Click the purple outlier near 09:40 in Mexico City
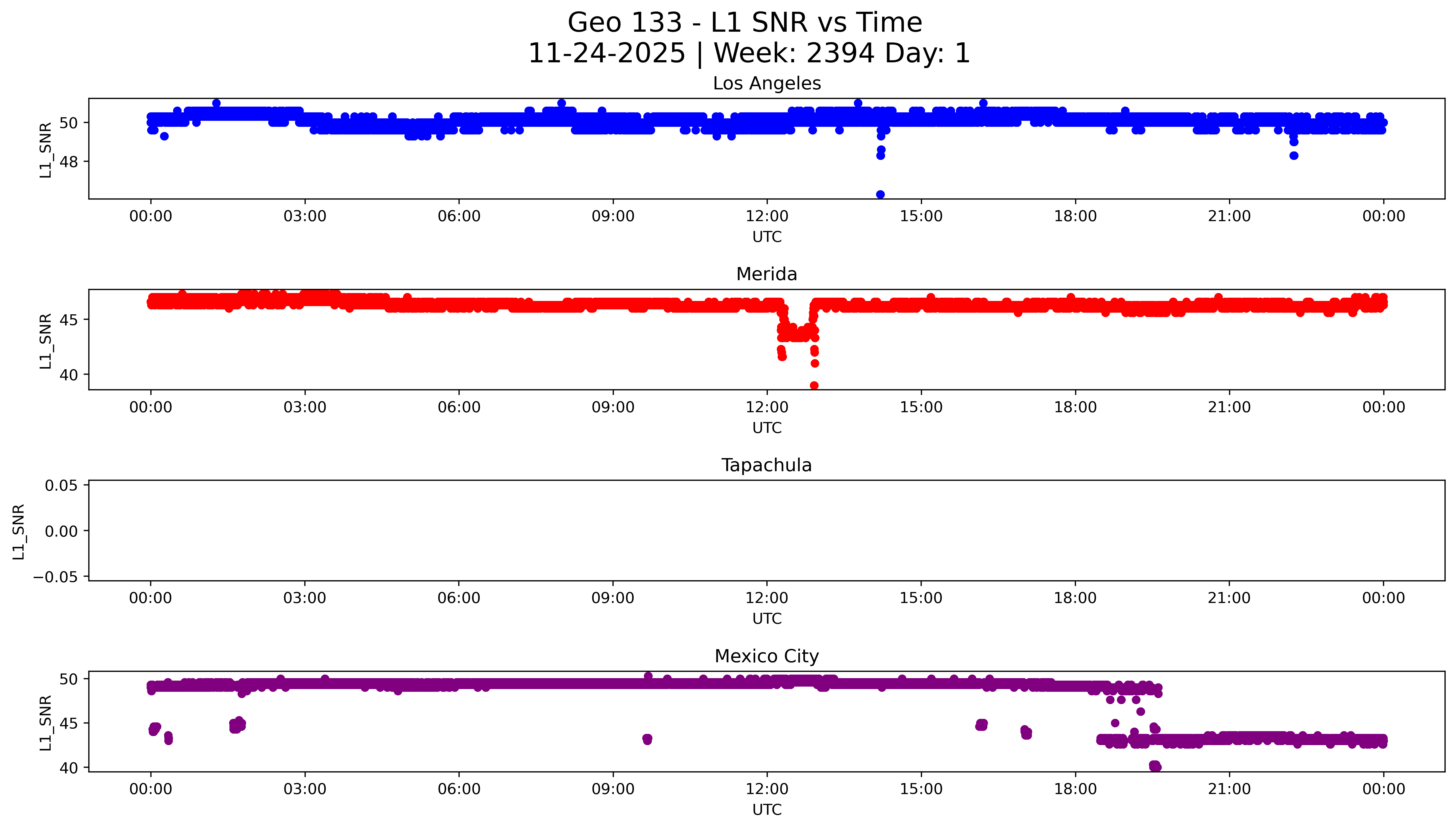Viewport: 1456px width, 829px height. pos(647,739)
